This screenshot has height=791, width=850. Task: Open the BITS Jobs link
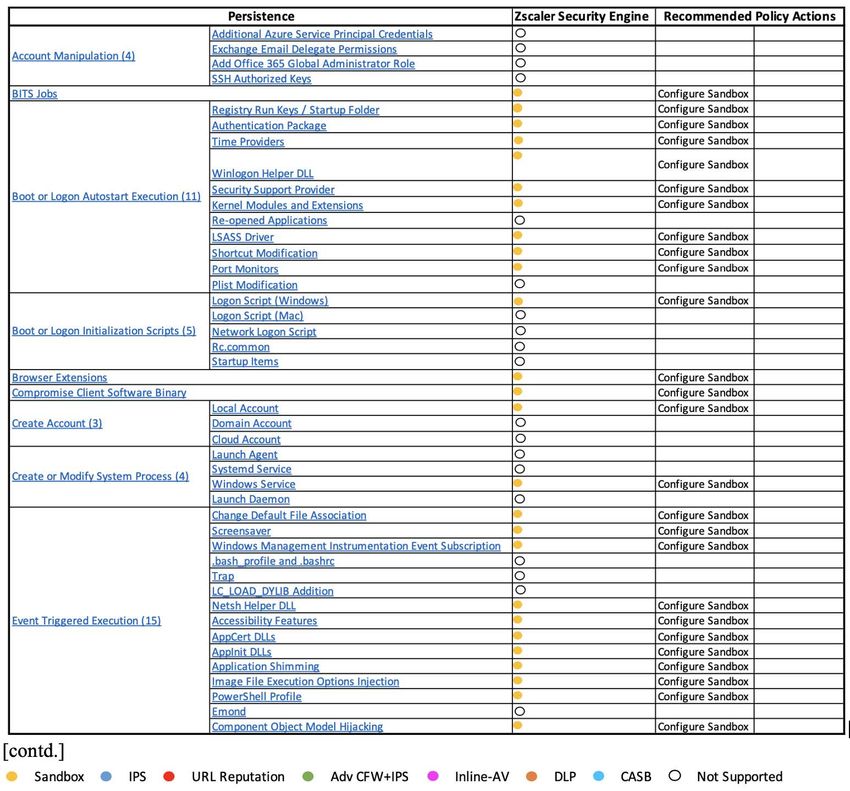pyautogui.click(x=35, y=94)
